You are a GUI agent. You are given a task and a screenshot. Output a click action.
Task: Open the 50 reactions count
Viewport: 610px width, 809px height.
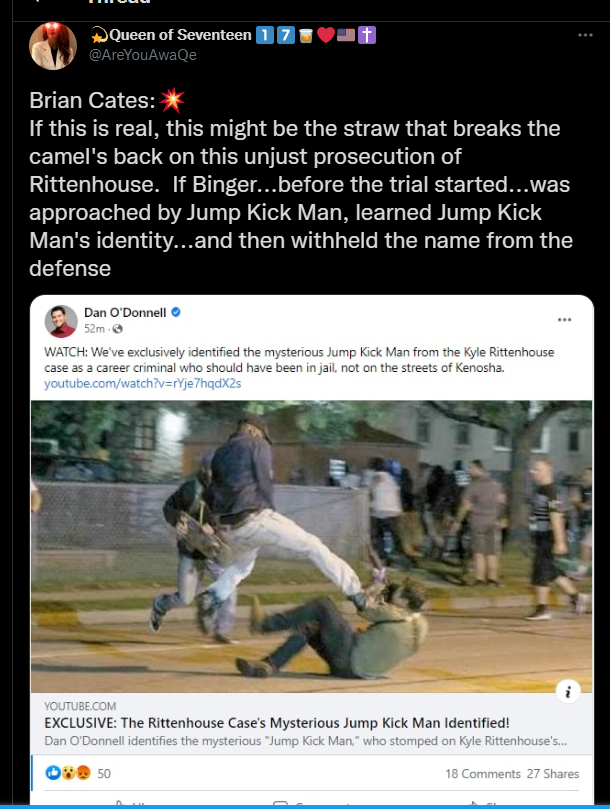(x=104, y=773)
